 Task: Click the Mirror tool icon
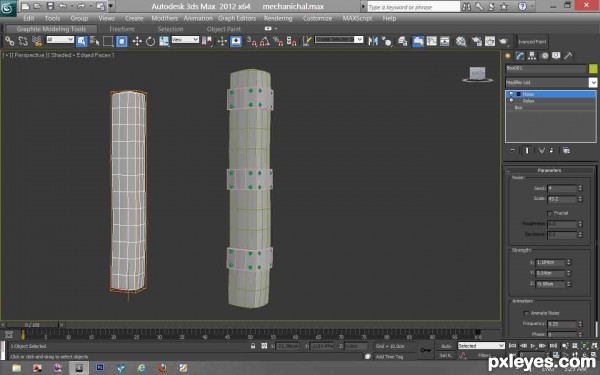(x=373, y=41)
